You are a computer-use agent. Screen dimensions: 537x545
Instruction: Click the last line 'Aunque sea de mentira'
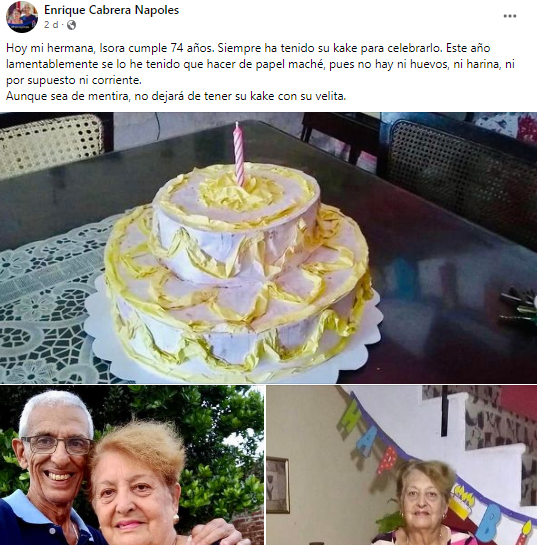coord(176,96)
